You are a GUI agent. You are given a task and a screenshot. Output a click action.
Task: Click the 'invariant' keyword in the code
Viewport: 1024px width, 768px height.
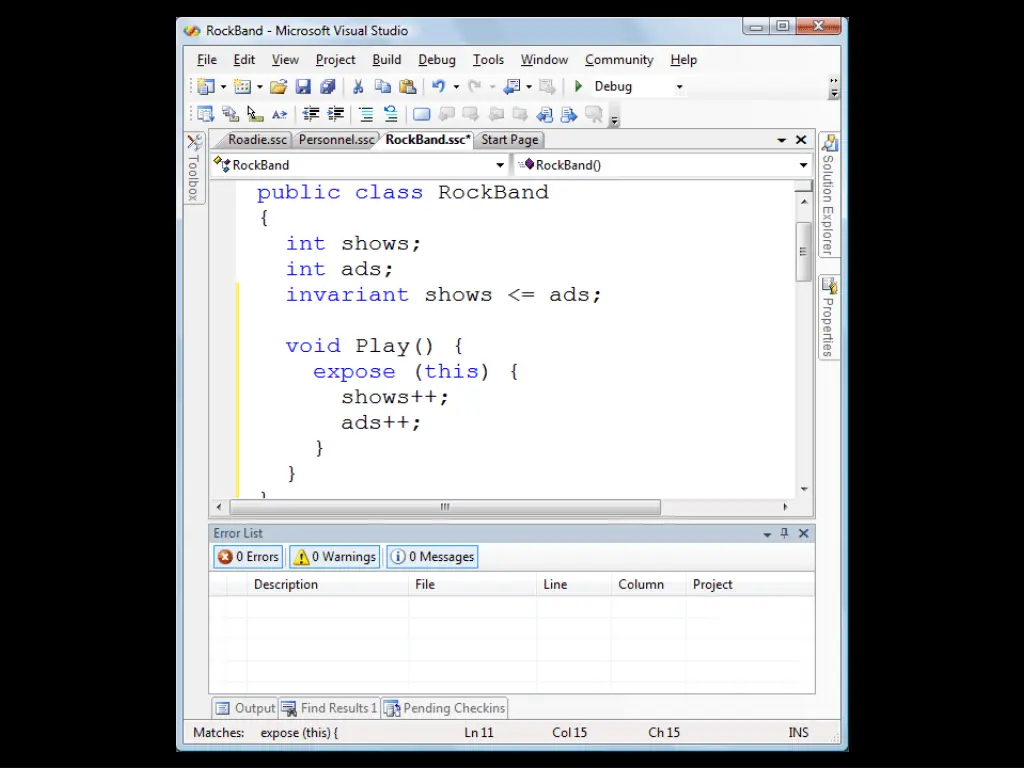tap(347, 295)
